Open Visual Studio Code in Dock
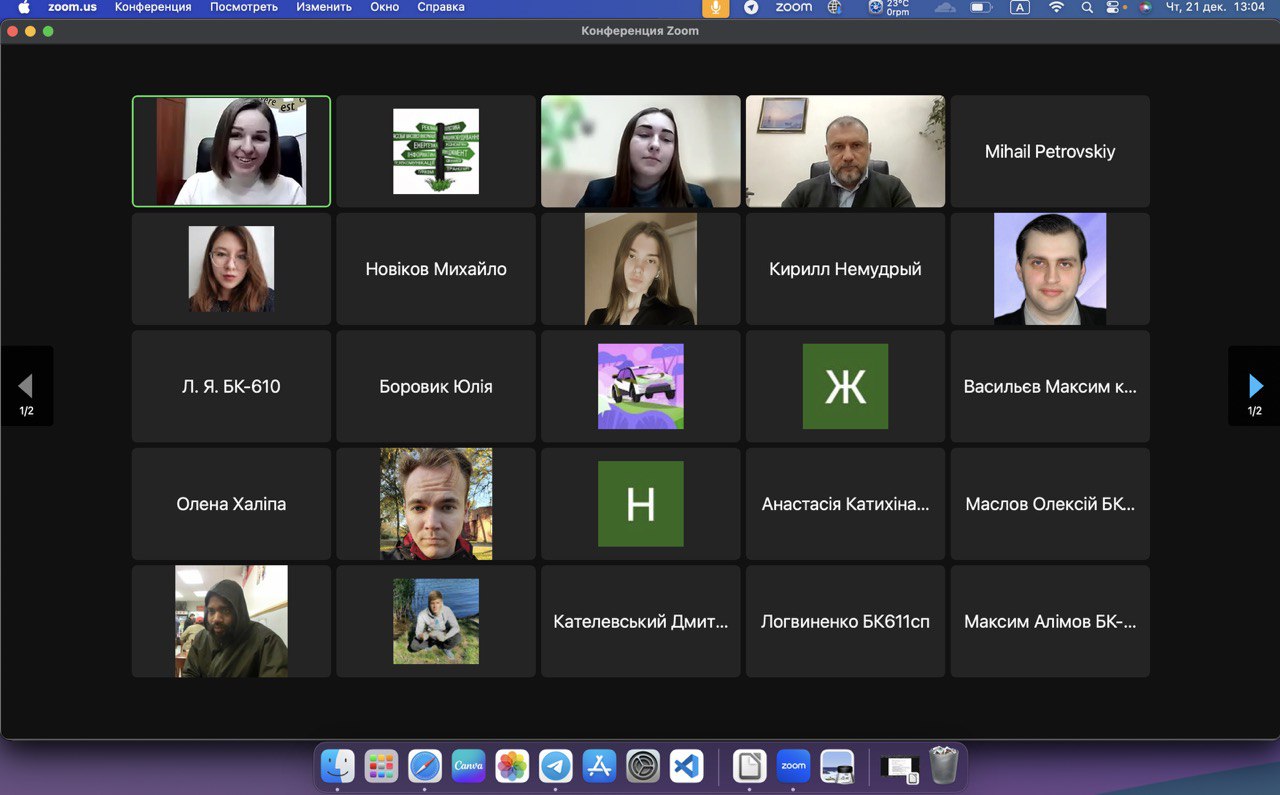Image resolution: width=1280 pixels, height=795 pixels. 686,766
